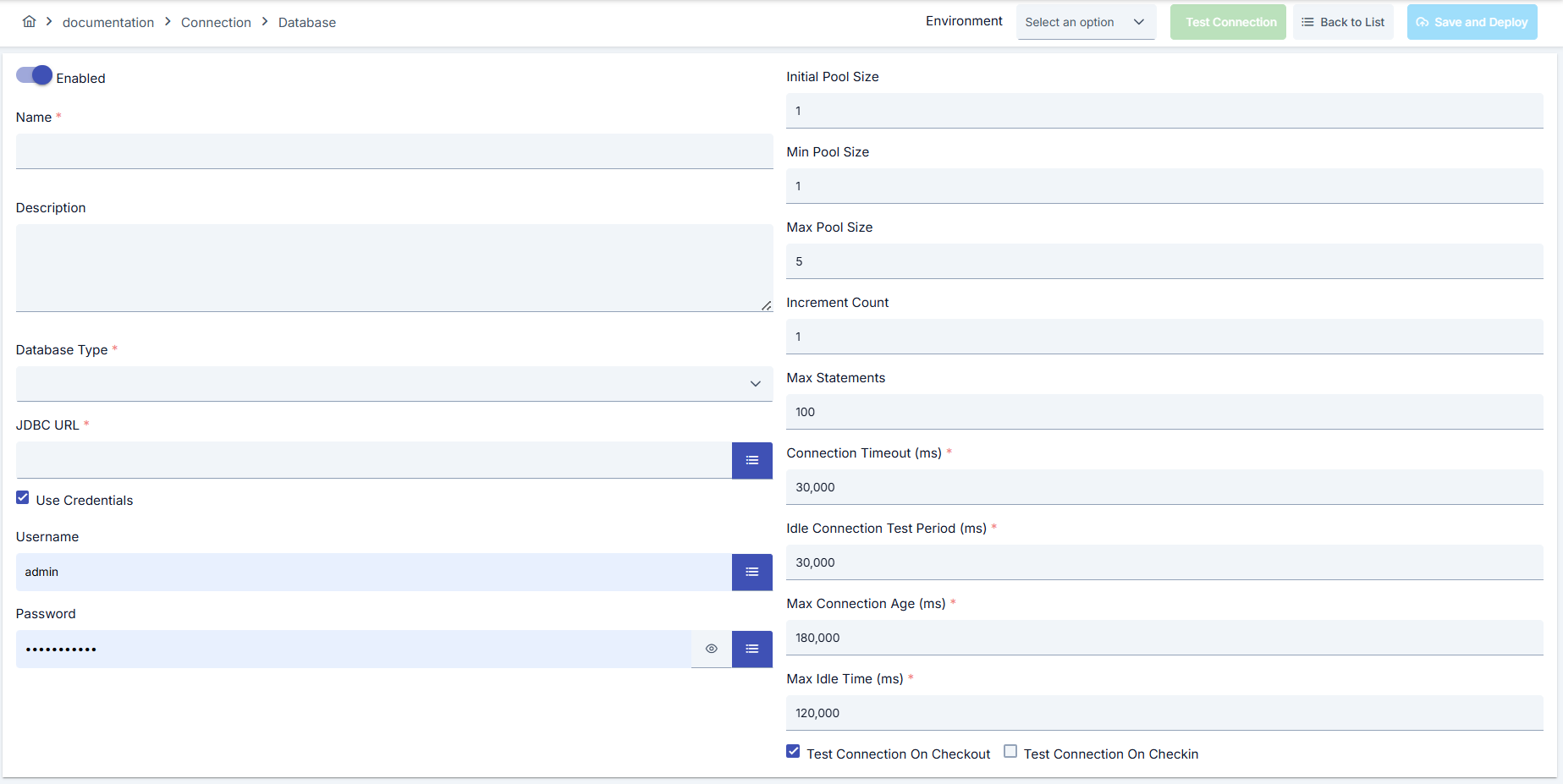Toggle the Enabled switch

[34, 75]
